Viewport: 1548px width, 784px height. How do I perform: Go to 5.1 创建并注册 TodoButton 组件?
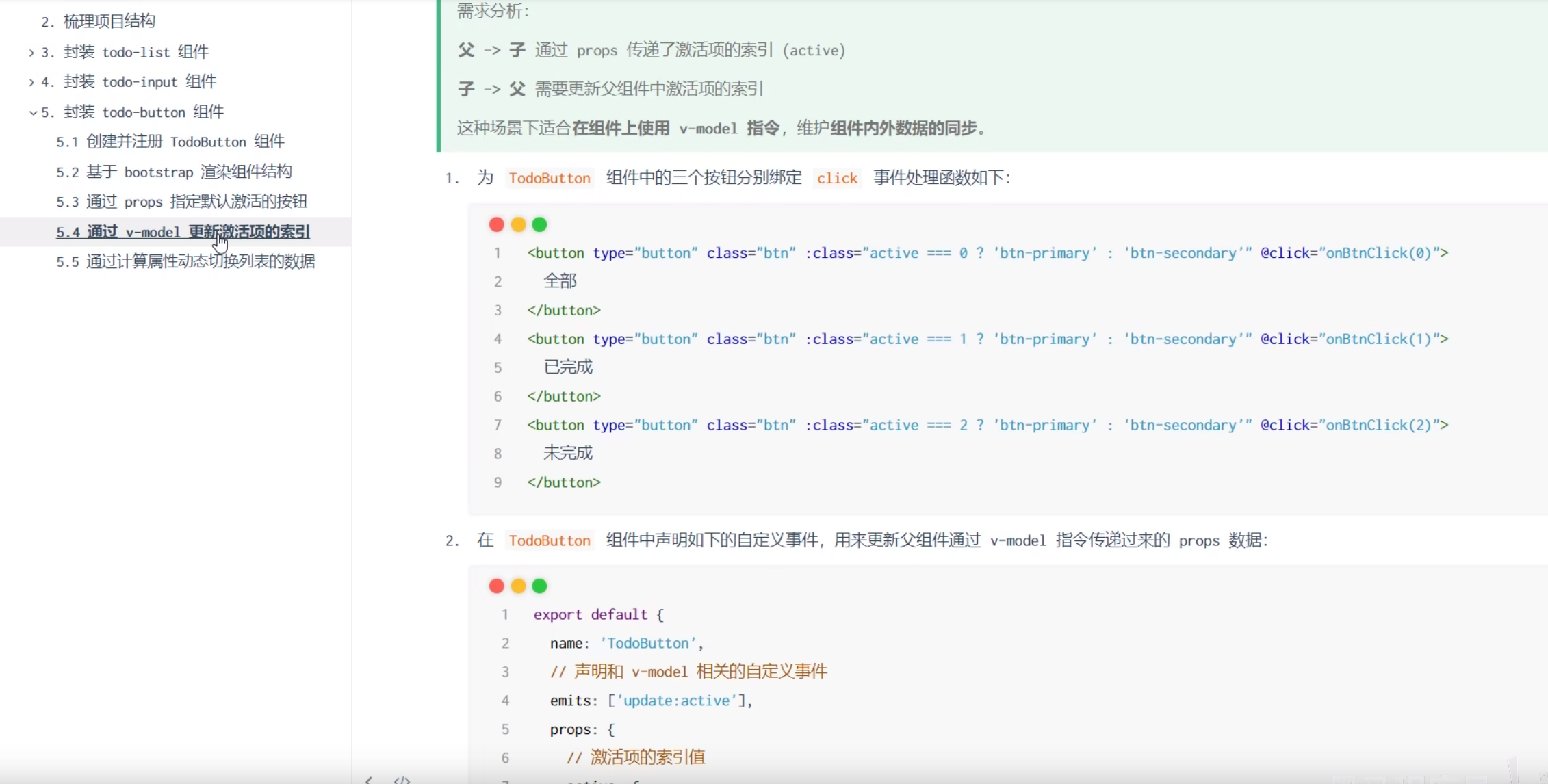pos(170,142)
